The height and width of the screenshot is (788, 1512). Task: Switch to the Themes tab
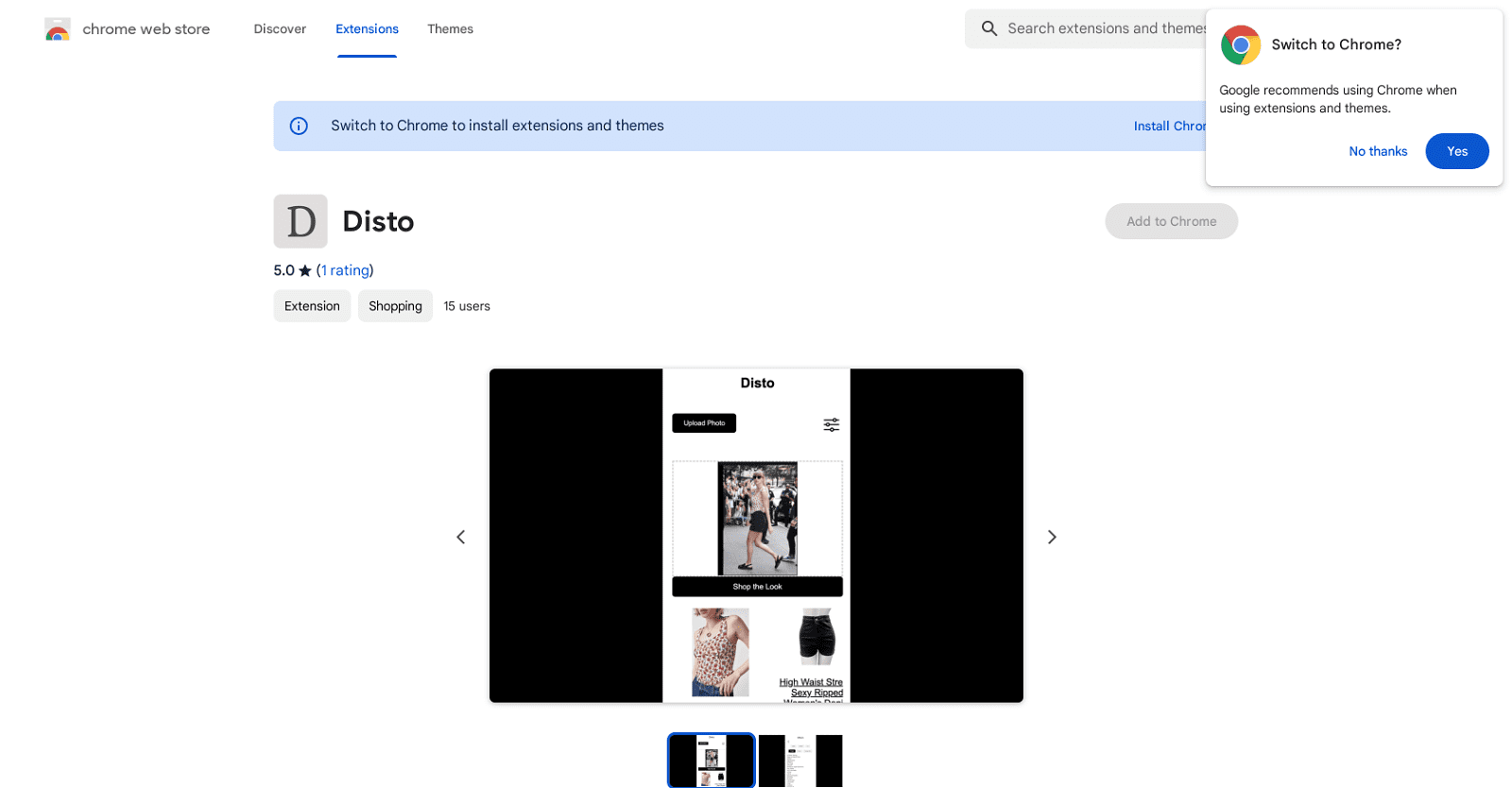coord(450,29)
